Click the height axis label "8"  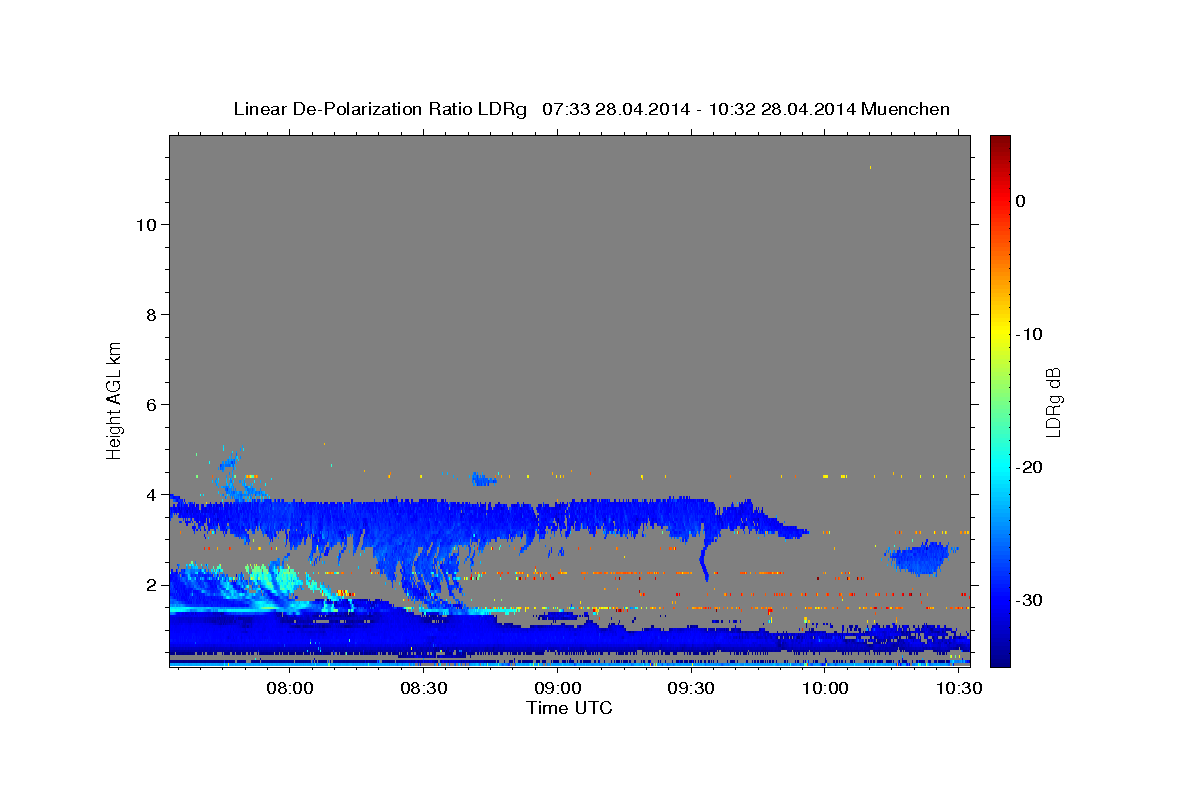pyautogui.click(x=150, y=314)
